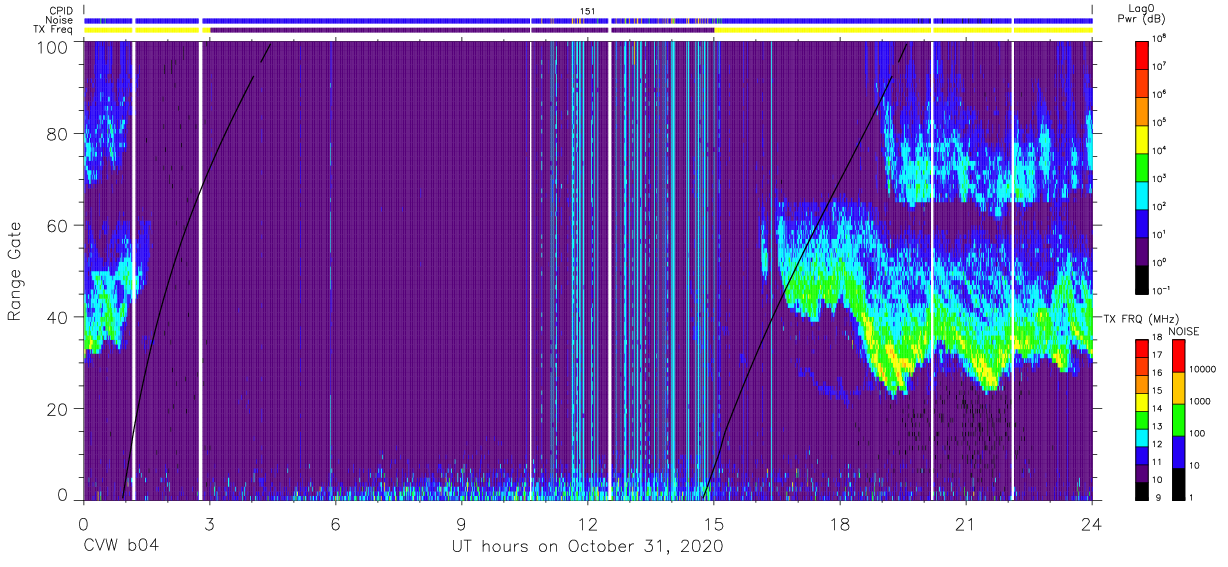Click x-axis tick label '6'
Viewport: 1228px width, 567px height.
point(335,524)
